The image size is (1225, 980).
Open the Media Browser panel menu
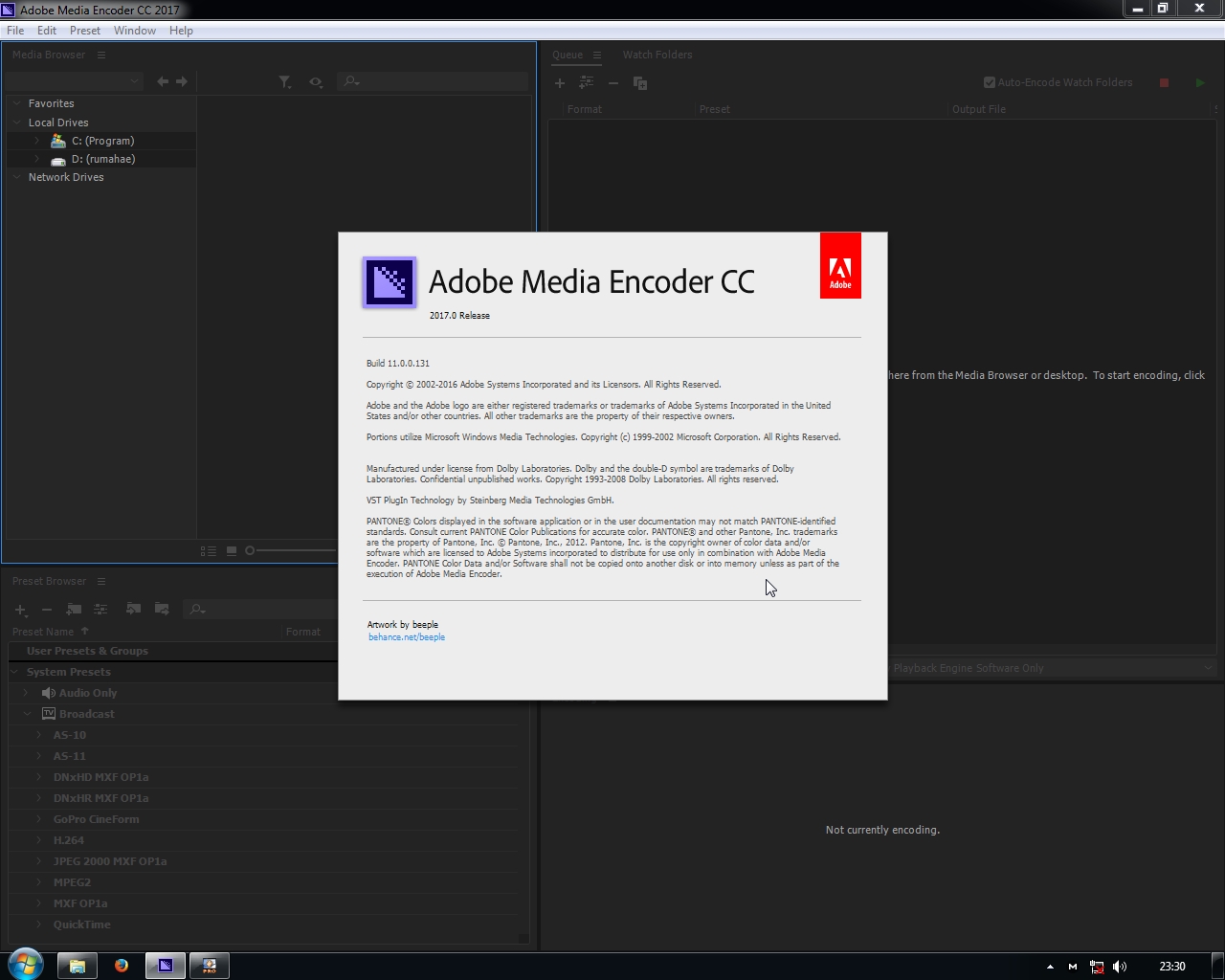coord(100,55)
